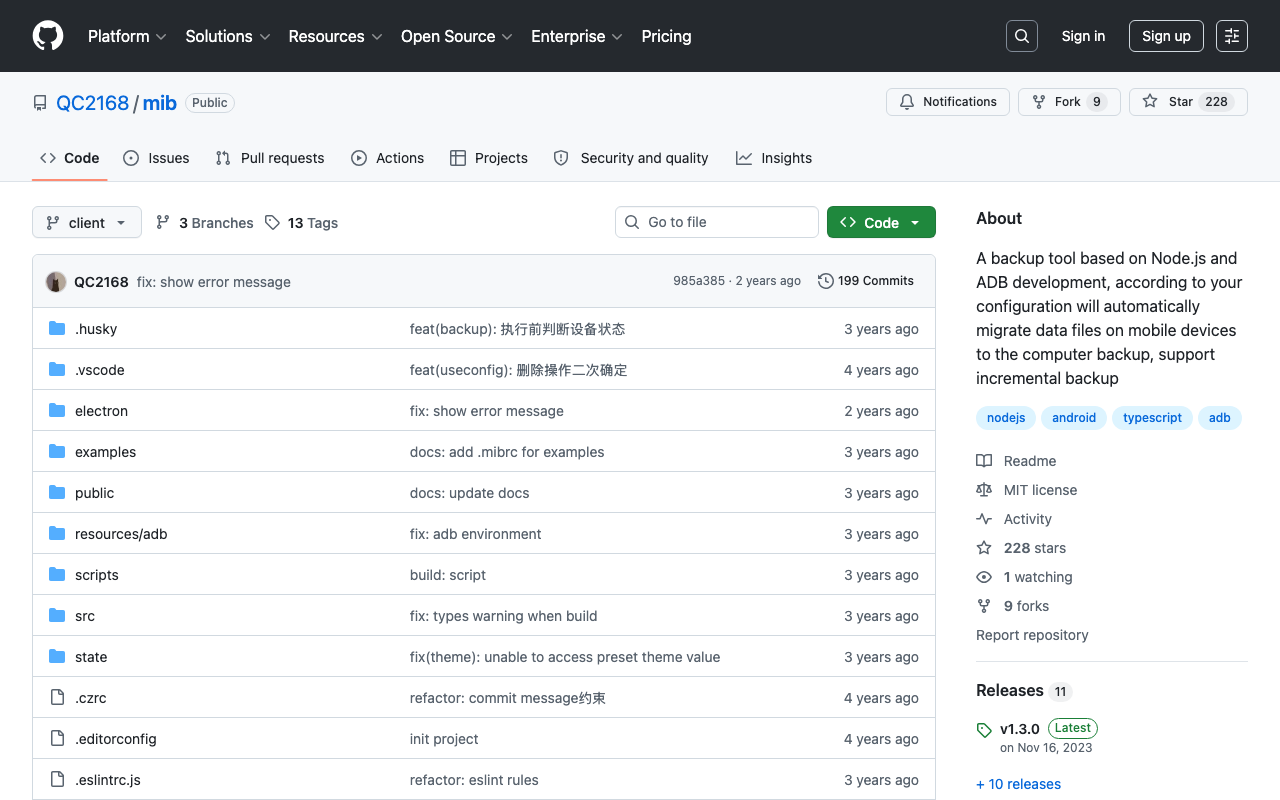1280x800 pixels.
Task: Expand the Solutions menu
Action: coord(228,36)
